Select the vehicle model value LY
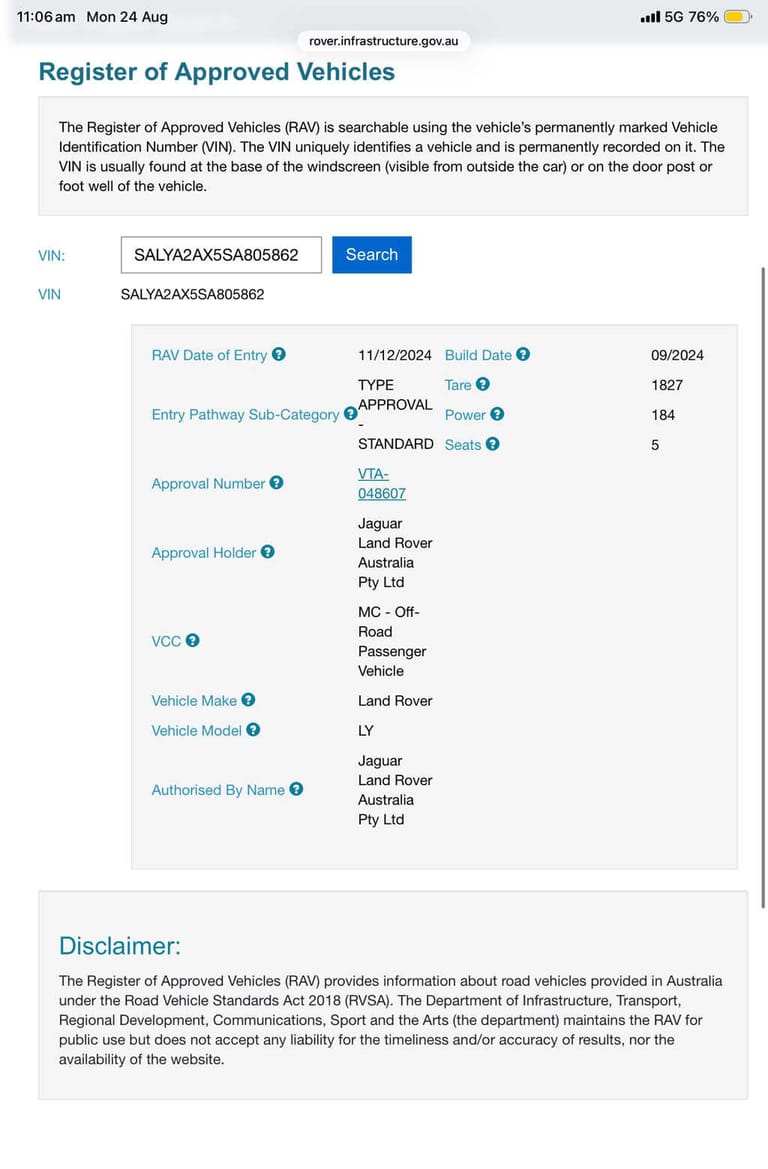 pyautogui.click(x=365, y=731)
